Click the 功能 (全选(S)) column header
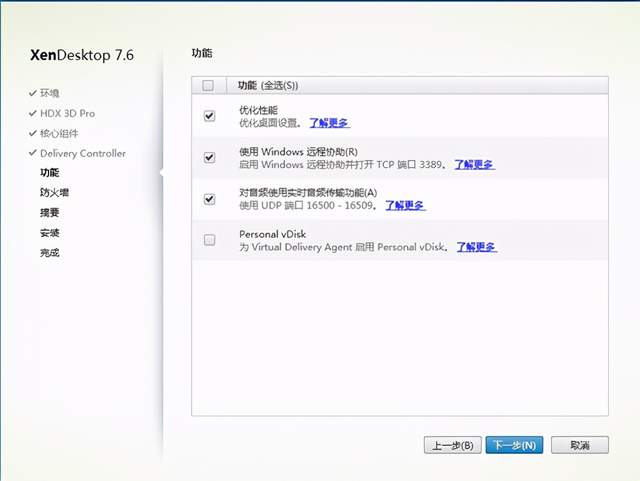 coord(268,86)
